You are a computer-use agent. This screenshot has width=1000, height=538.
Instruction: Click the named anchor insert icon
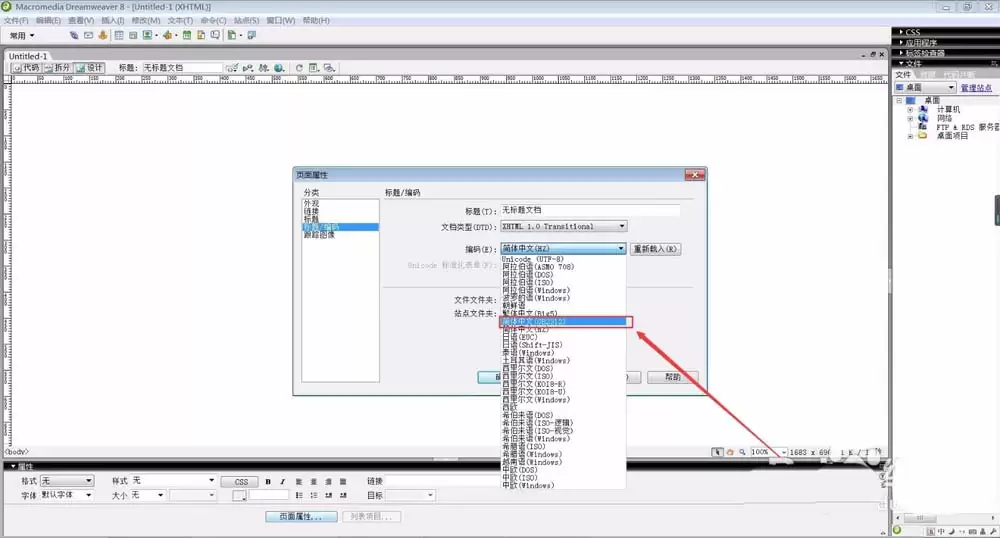pyautogui.click(x=102, y=35)
